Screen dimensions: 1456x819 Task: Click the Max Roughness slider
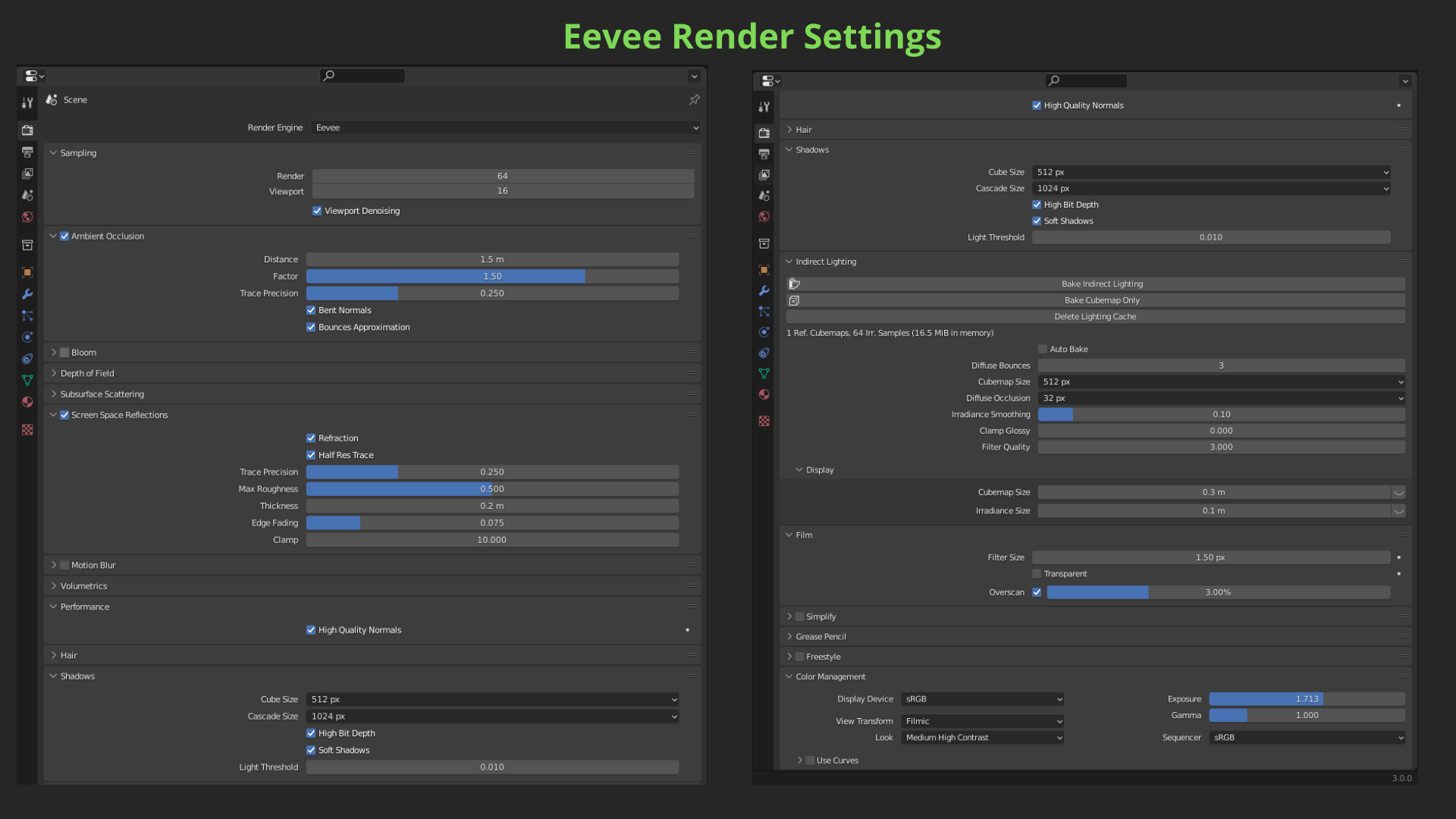click(492, 489)
